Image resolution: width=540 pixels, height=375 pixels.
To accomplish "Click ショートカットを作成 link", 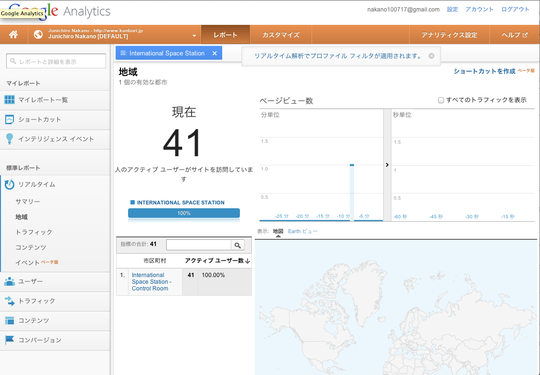I will point(484,71).
